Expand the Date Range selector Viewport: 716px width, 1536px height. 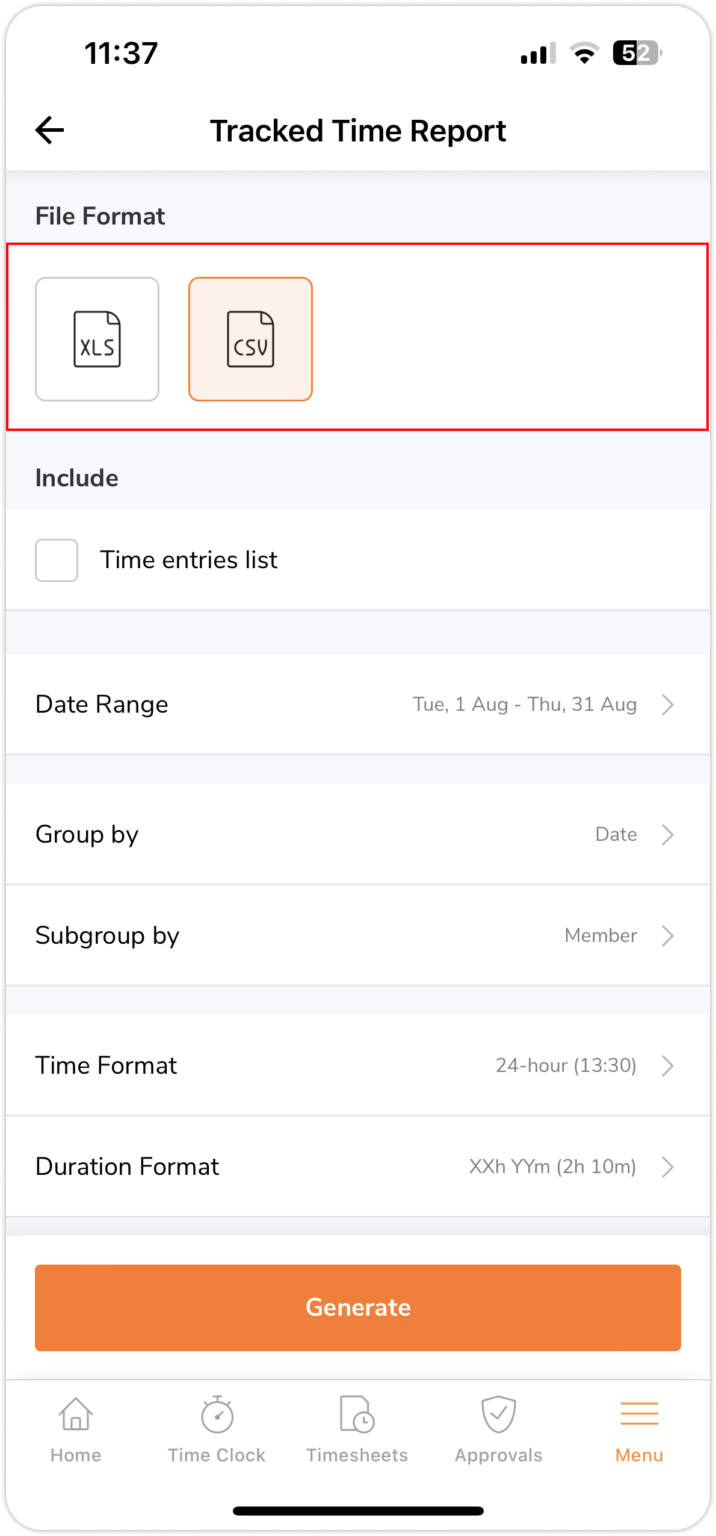click(x=357, y=704)
